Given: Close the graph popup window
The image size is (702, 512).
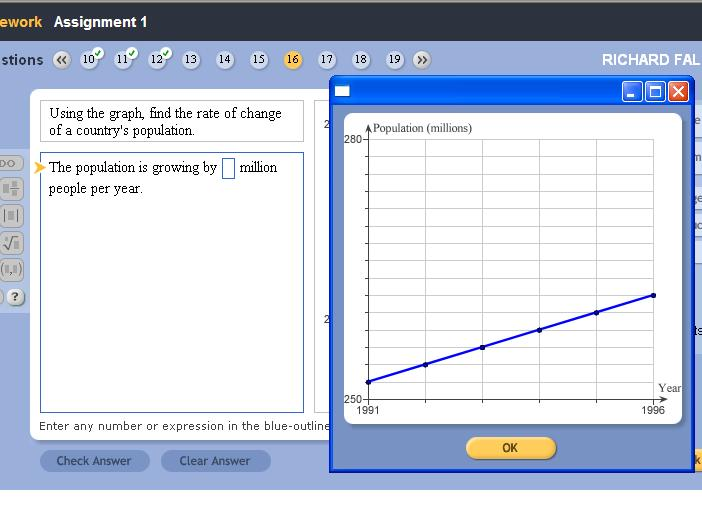Looking at the screenshot, I should tap(678, 92).
